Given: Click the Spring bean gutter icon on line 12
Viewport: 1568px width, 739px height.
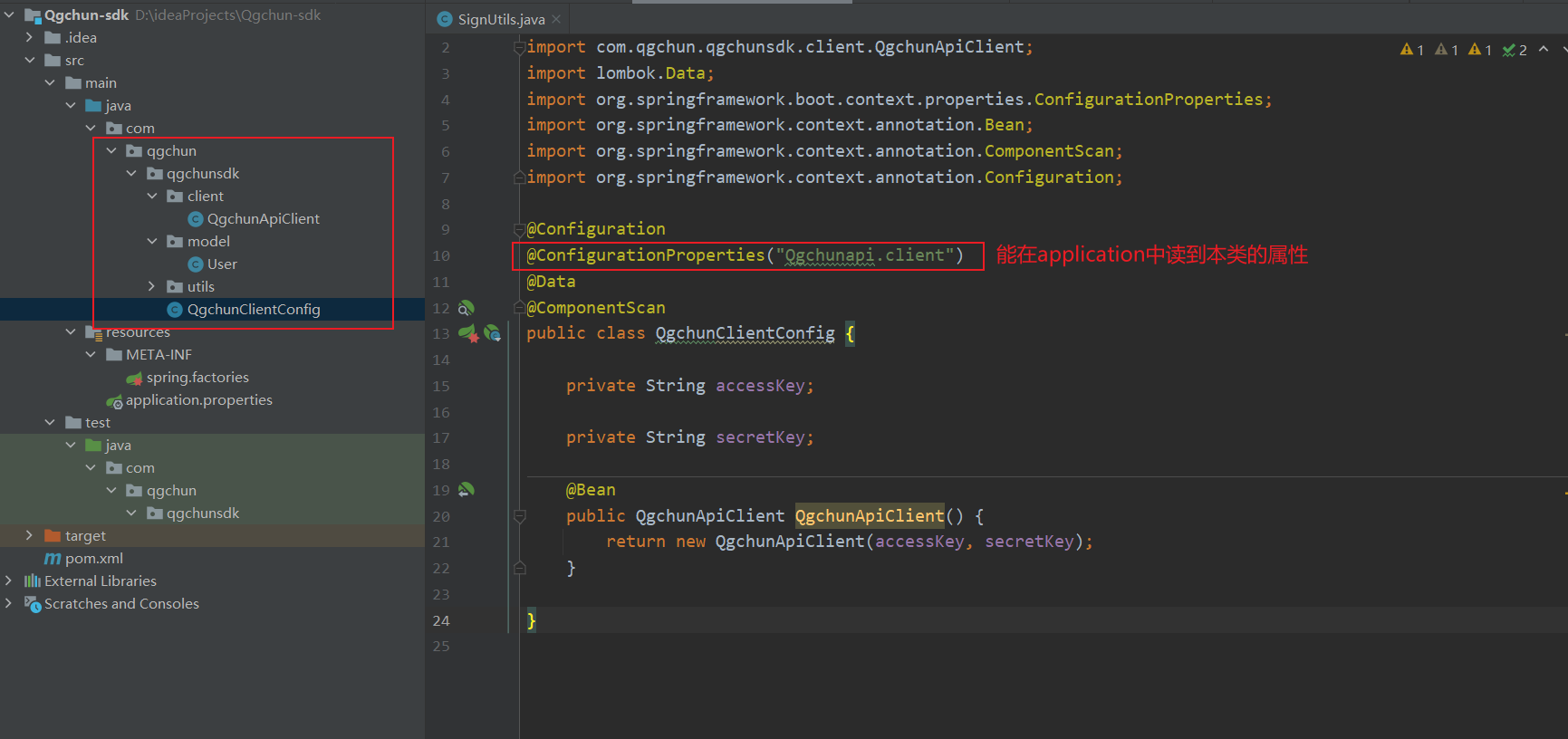Looking at the screenshot, I should pyautogui.click(x=467, y=308).
